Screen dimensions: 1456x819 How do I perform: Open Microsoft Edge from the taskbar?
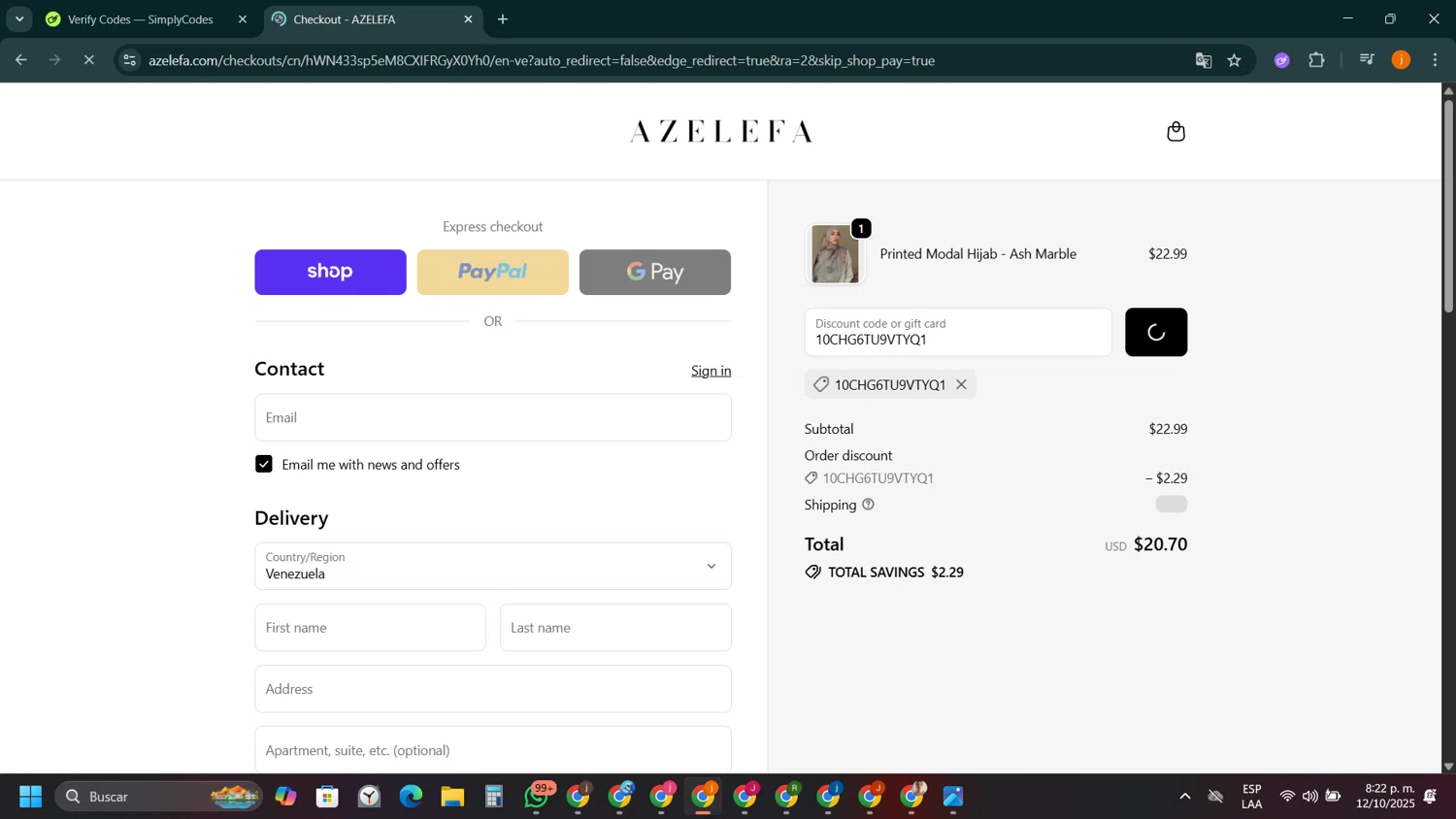tap(411, 797)
